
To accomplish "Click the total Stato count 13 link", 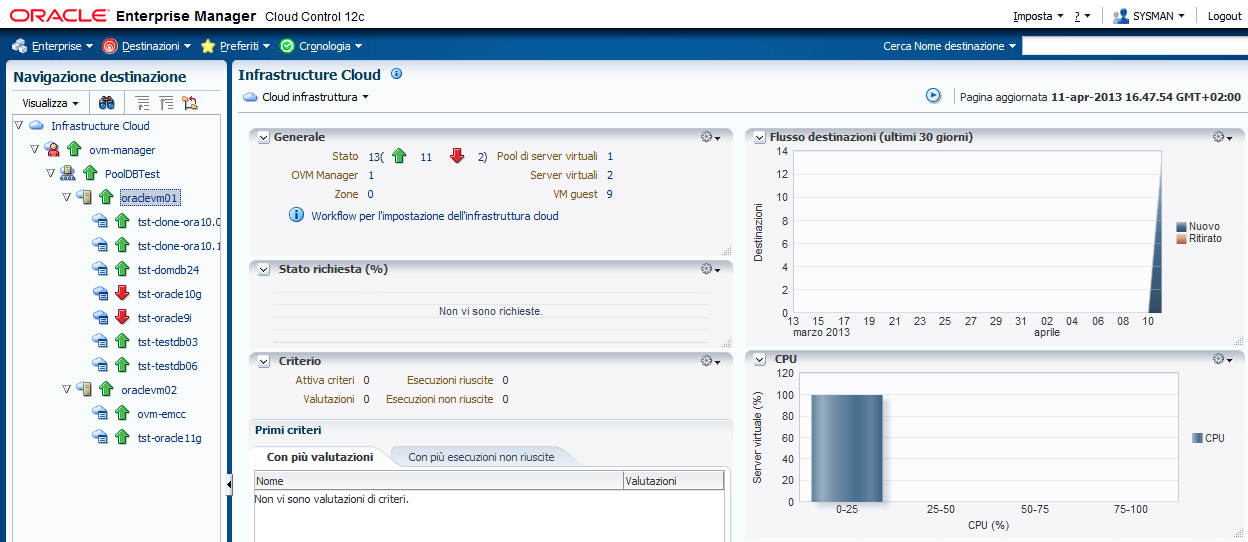I will coord(374,157).
